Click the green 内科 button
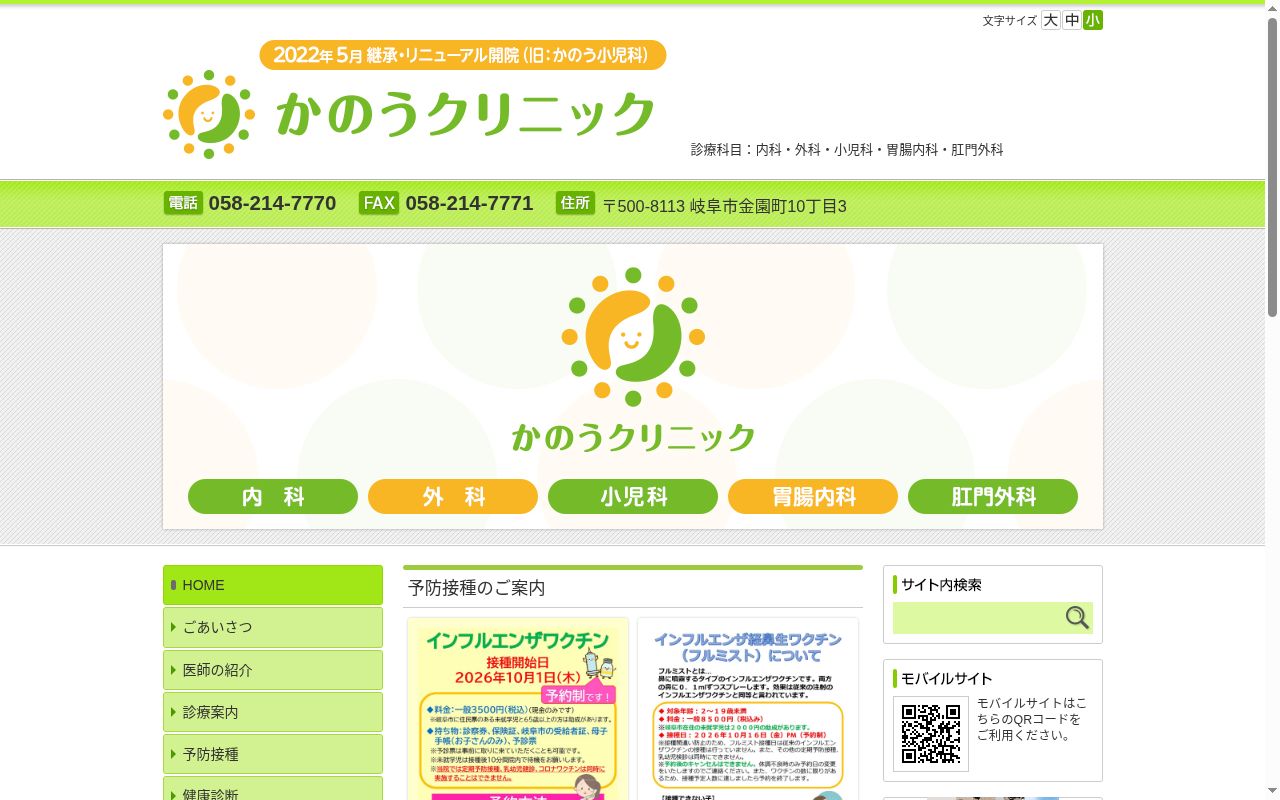Viewport: 1280px width, 800px height. coord(273,497)
